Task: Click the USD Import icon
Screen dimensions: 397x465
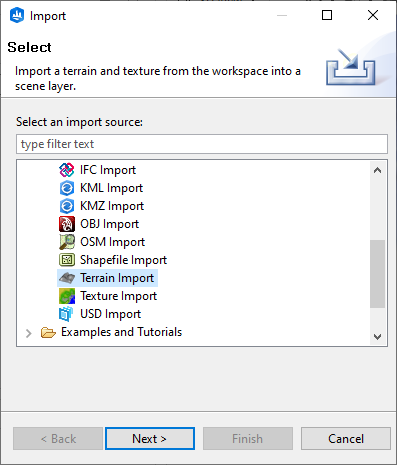Action: click(x=66, y=314)
